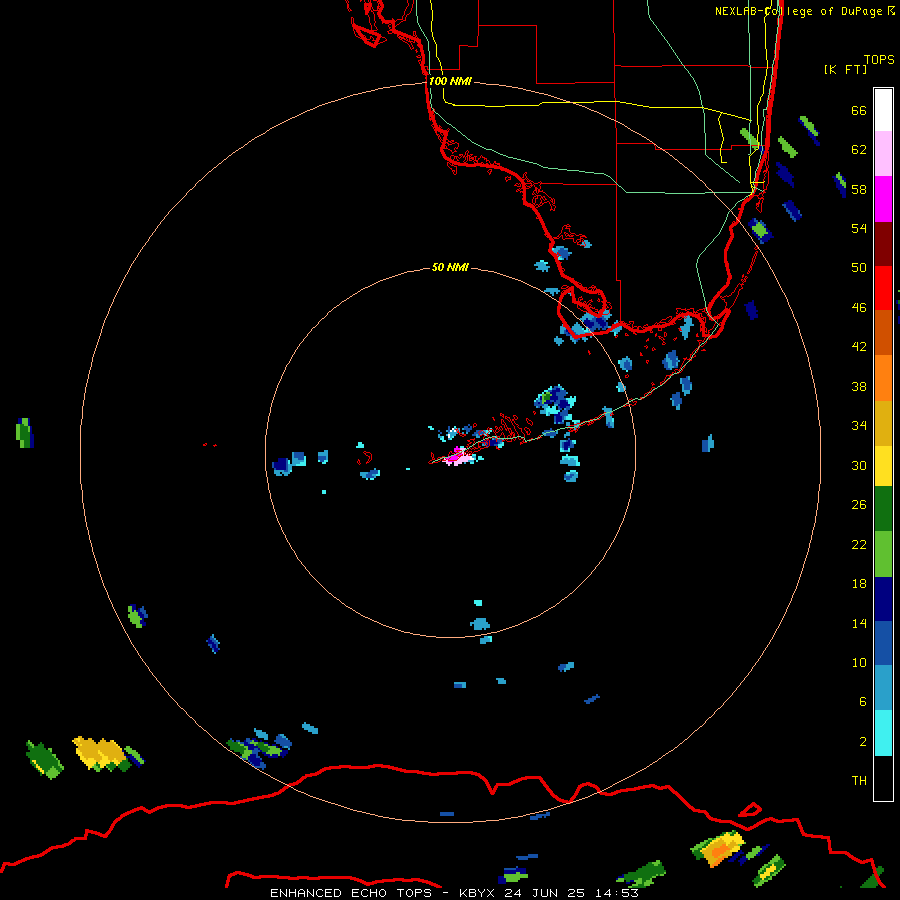Click the magenta echo at the radar center

457,457
